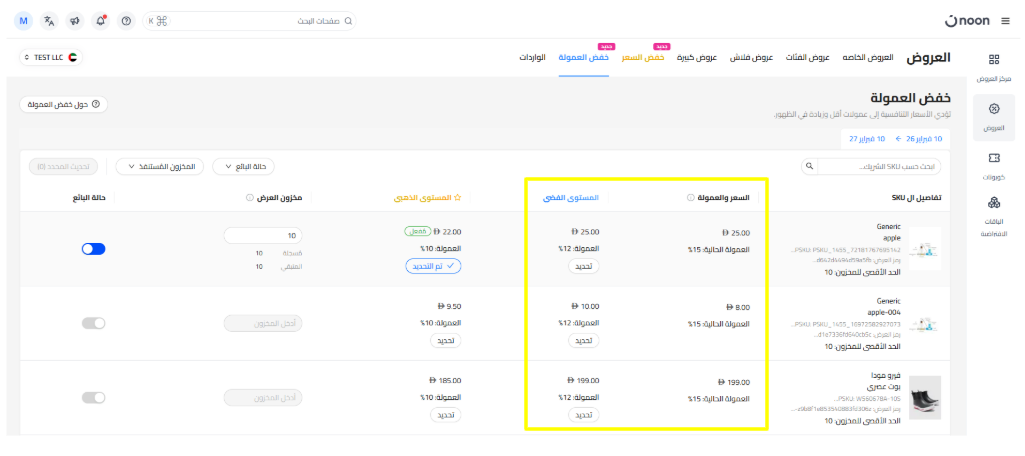Click the language translate icon
Screen dimensions: 1025x456
49,21
